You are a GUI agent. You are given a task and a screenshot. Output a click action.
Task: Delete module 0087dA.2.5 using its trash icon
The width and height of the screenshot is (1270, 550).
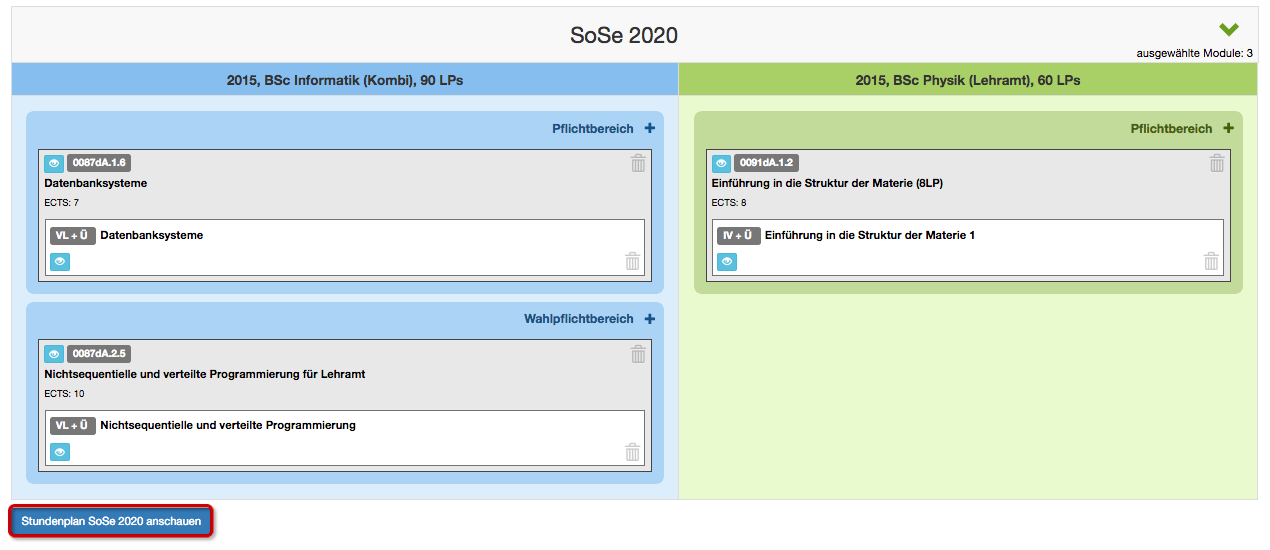pos(638,354)
